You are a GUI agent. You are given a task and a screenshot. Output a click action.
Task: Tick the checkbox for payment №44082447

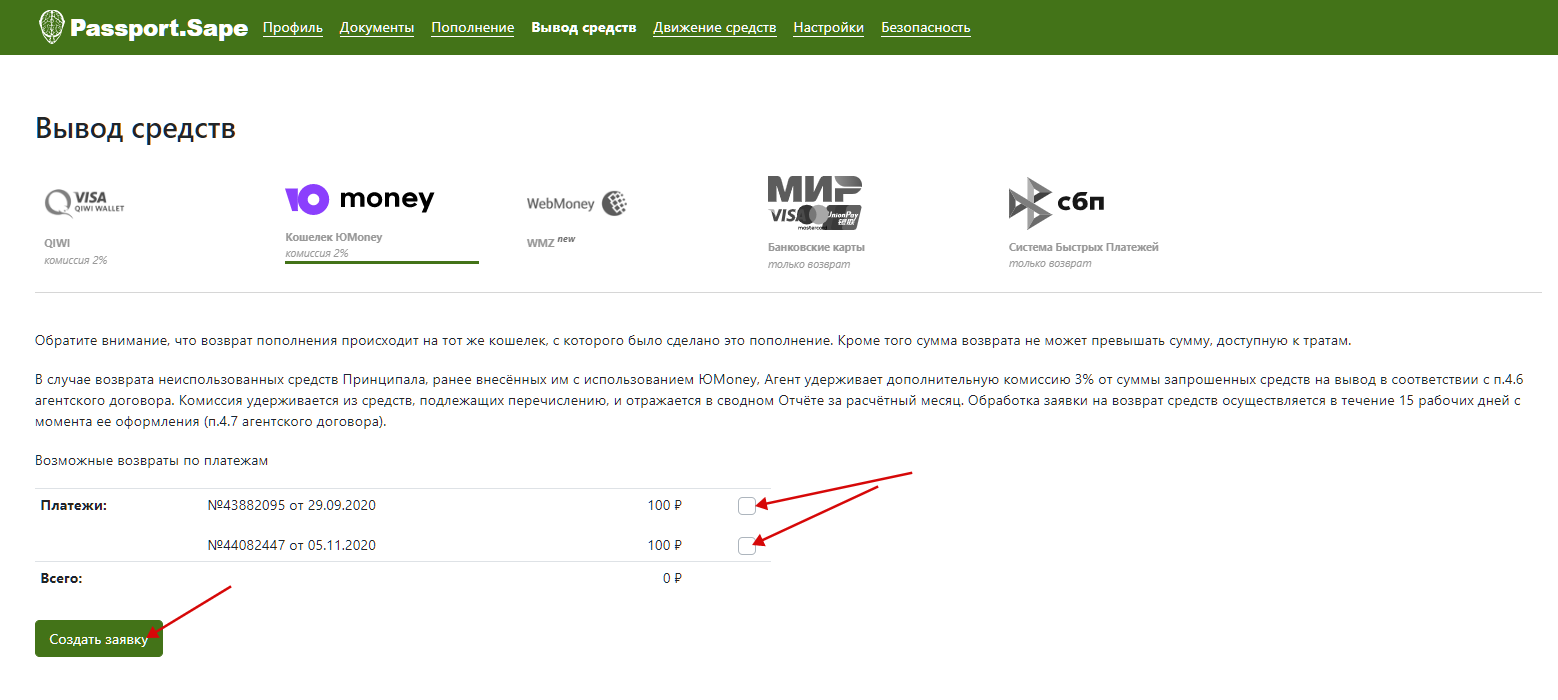click(746, 545)
